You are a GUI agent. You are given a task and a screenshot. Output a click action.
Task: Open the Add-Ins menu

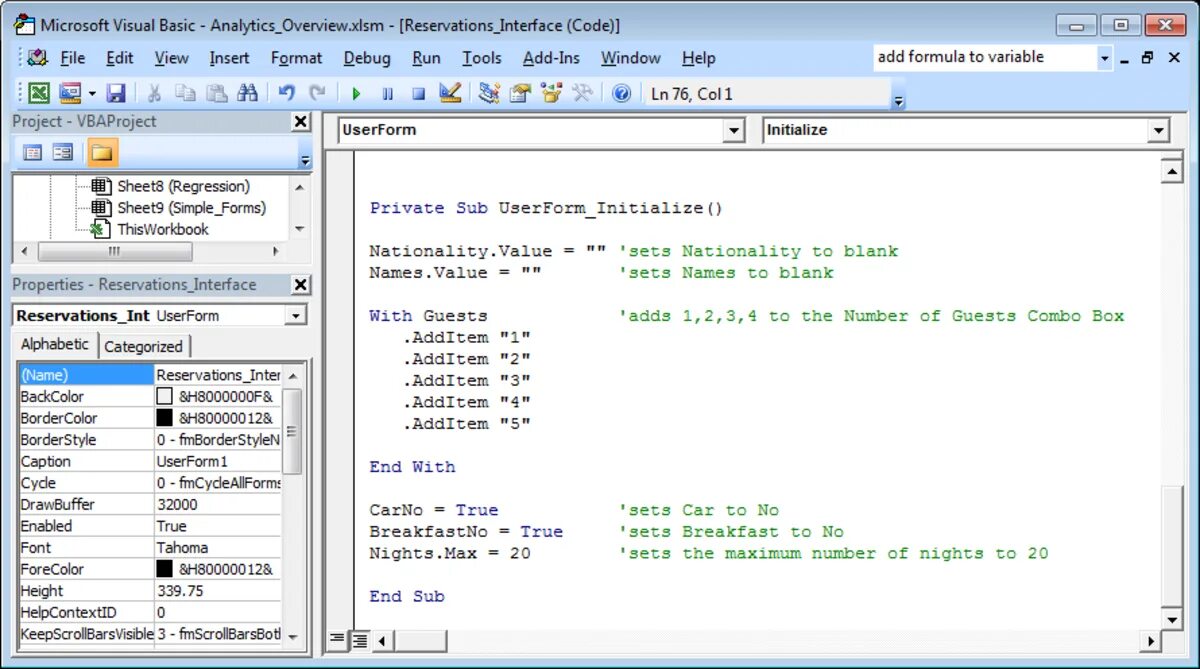coord(551,58)
